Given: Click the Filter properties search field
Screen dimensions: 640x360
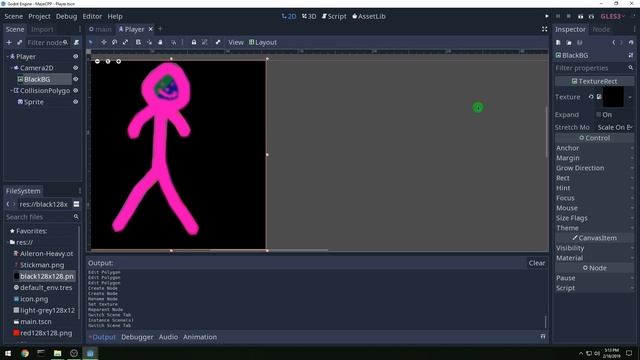Looking at the screenshot, I should [594, 68].
